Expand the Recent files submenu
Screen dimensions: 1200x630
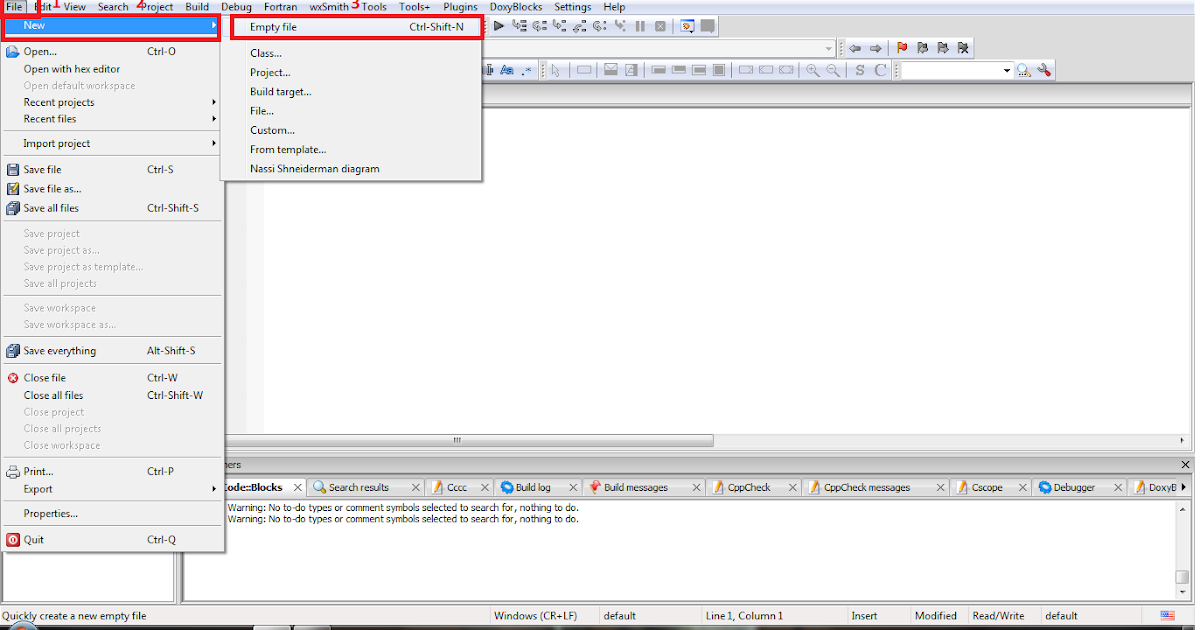pos(60,118)
